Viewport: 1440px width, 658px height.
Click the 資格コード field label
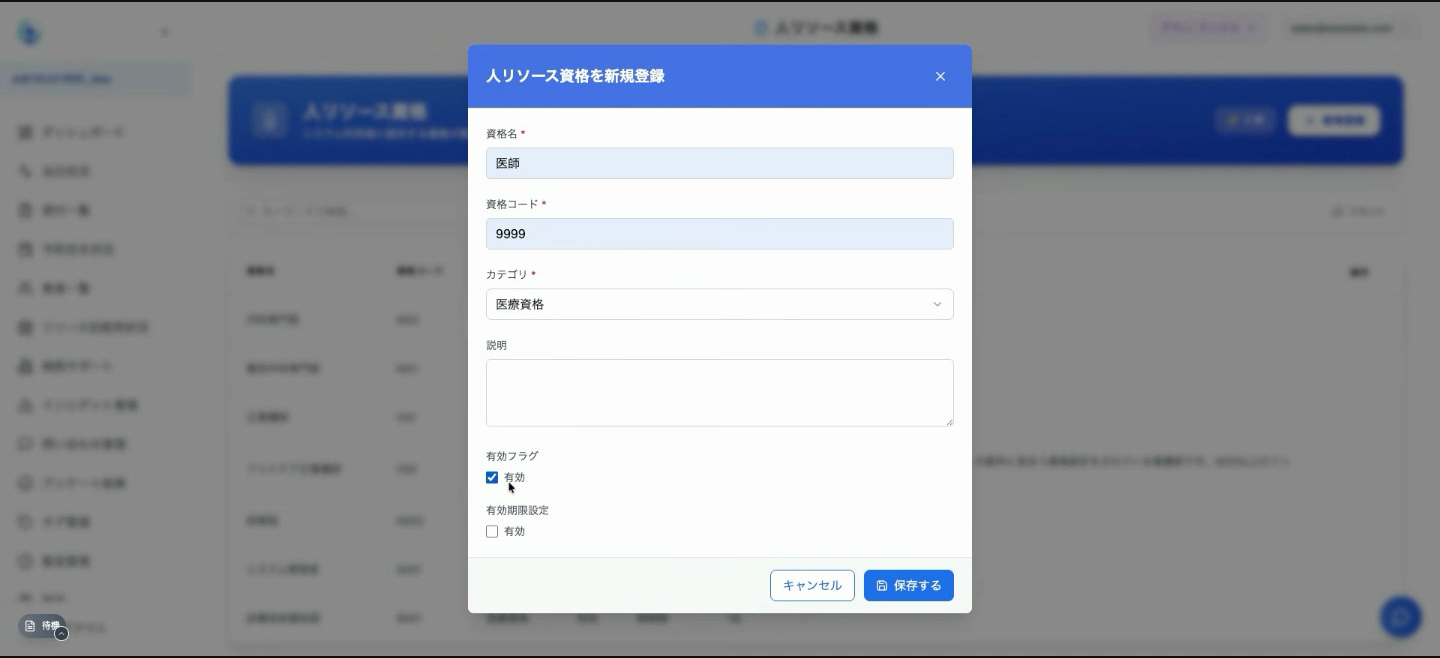pos(512,204)
